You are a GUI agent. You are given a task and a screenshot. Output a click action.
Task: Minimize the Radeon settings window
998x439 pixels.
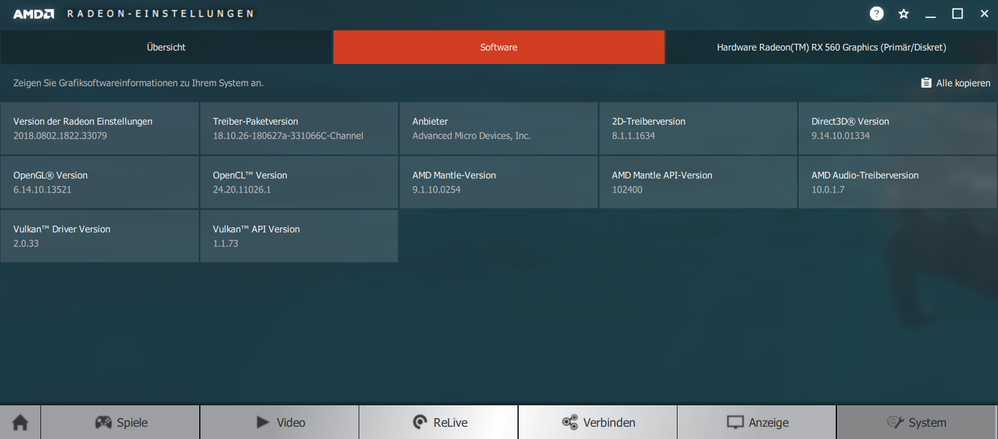(931, 14)
